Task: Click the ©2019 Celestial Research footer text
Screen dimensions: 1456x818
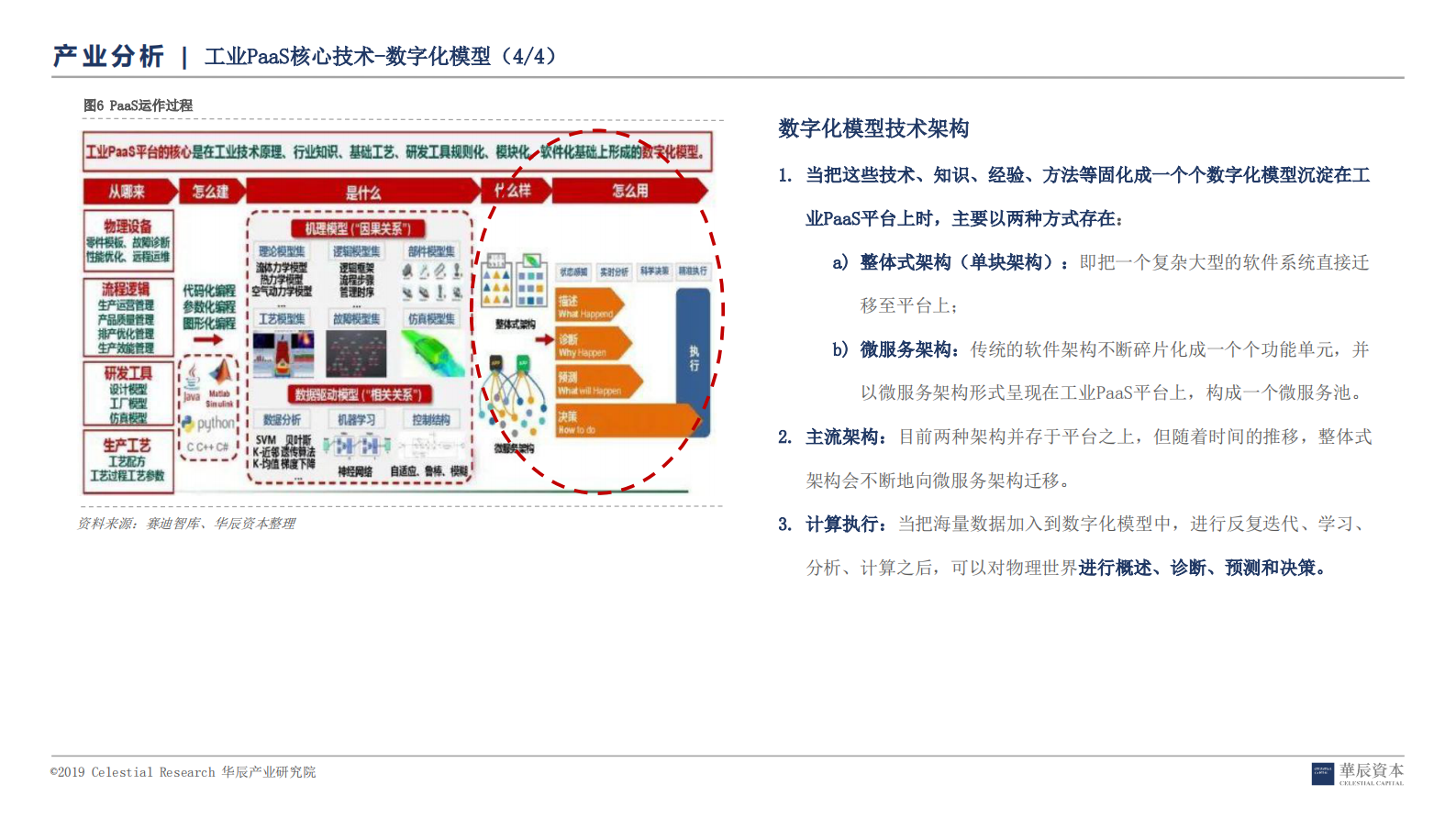Action: coord(183,772)
